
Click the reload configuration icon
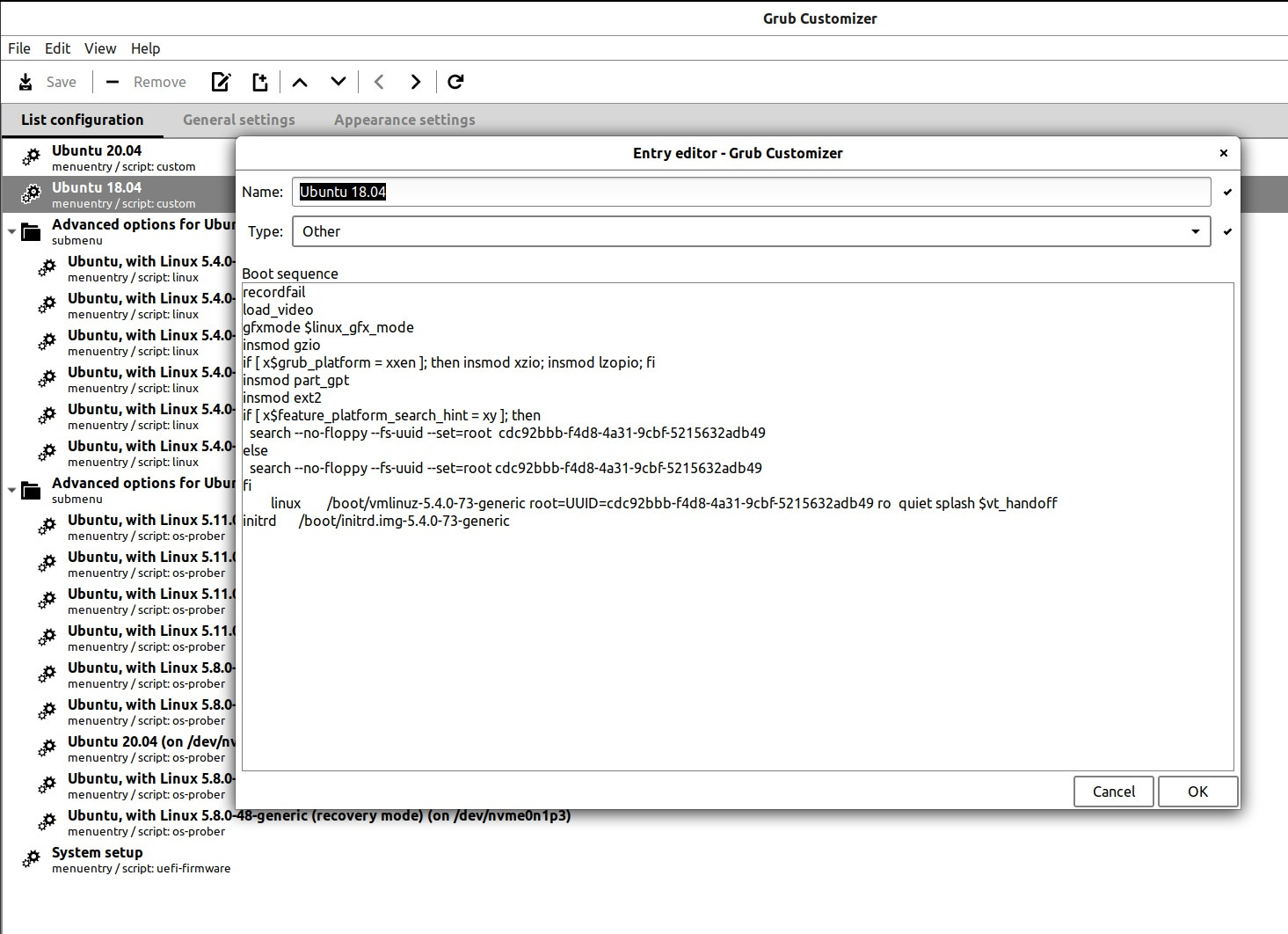[455, 82]
